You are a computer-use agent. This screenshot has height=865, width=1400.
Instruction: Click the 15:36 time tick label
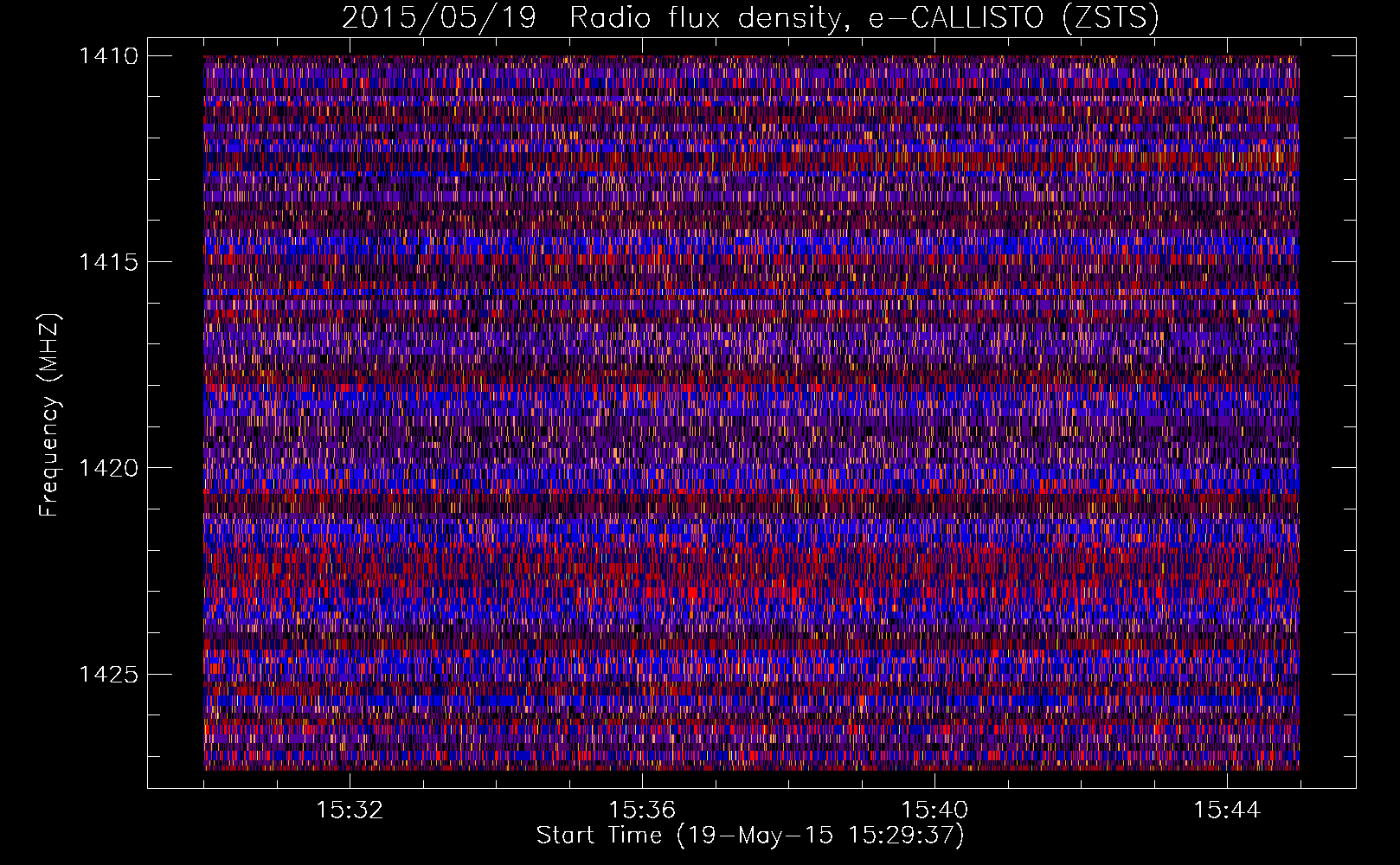point(642,811)
